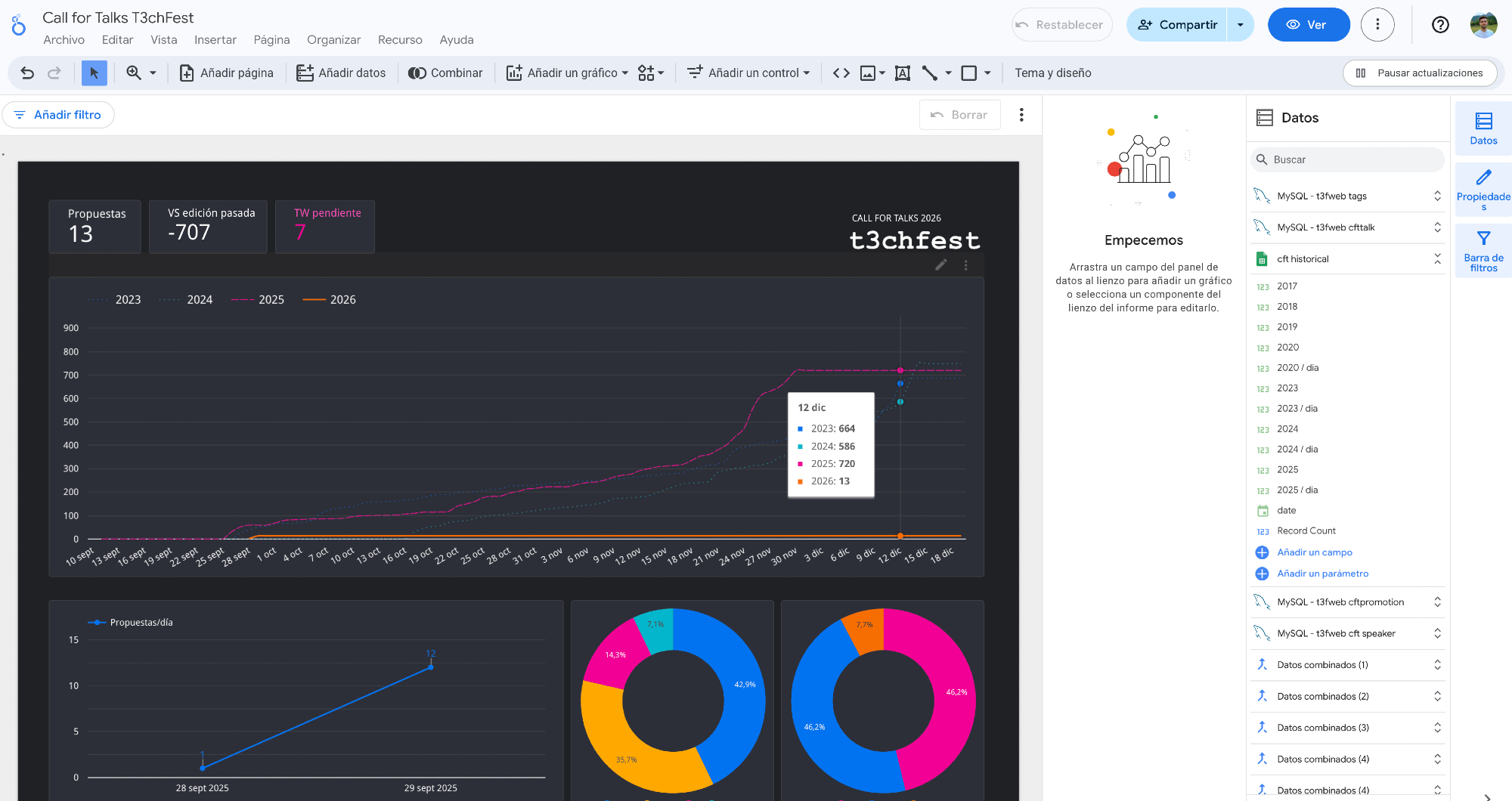Image resolution: width=1512 pixels, height=801 pixels.
Task: Open the Insertar menu
Action: pos(215,40)
